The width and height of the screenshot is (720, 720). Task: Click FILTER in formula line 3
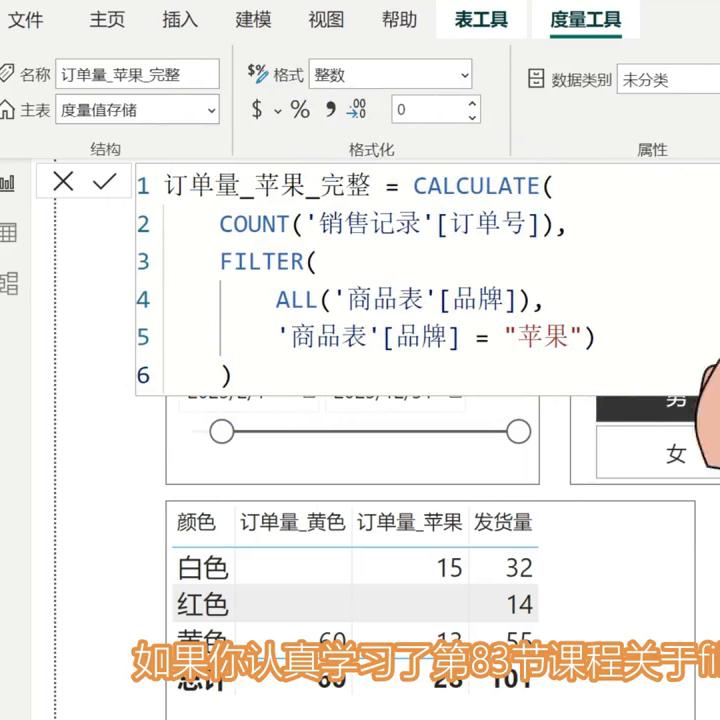coord(262,262)
